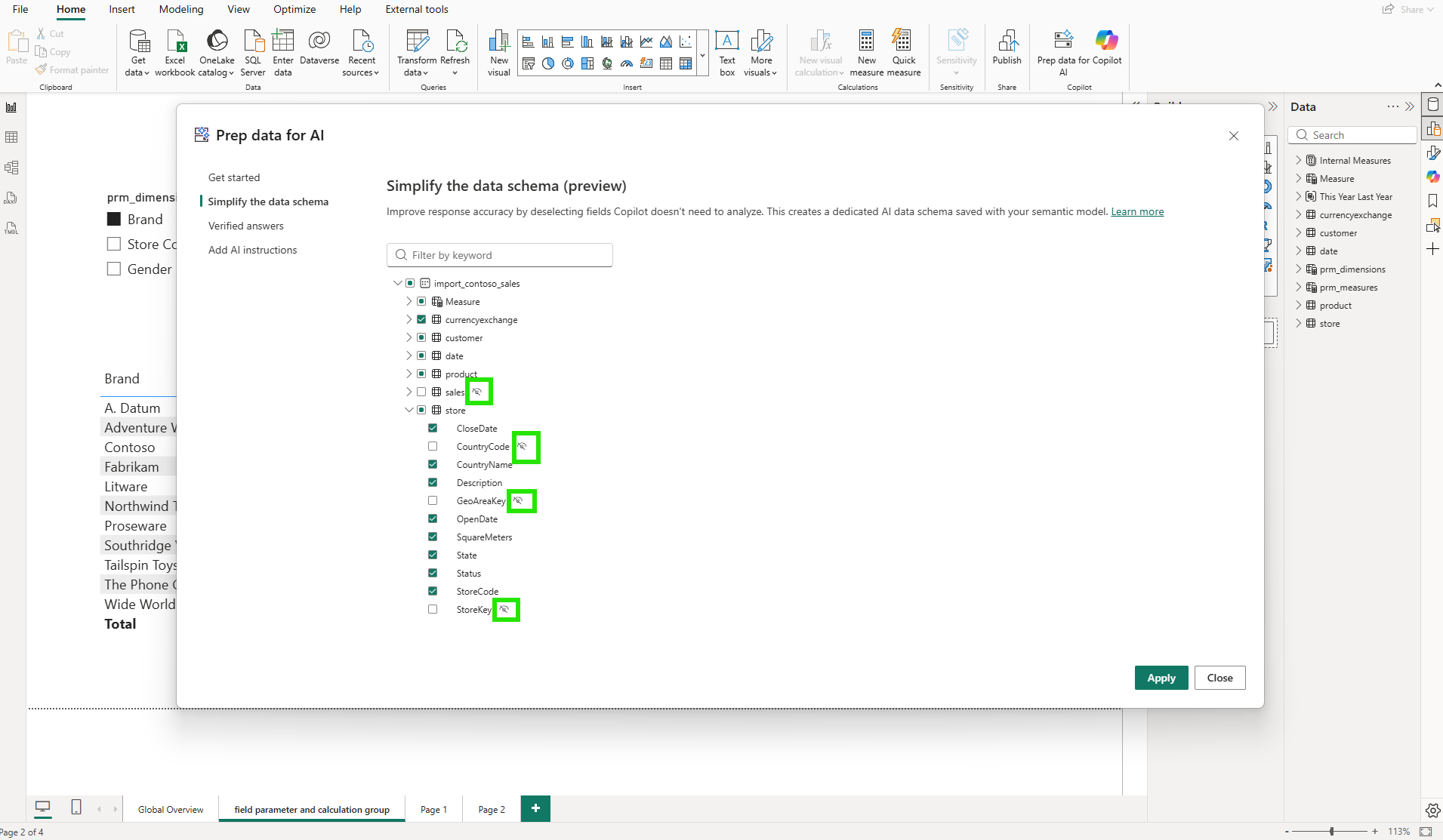This screenshot has height=840, width=1443.
Task: Collapse the store table in schema tree
Action: [x=409, y=410]
